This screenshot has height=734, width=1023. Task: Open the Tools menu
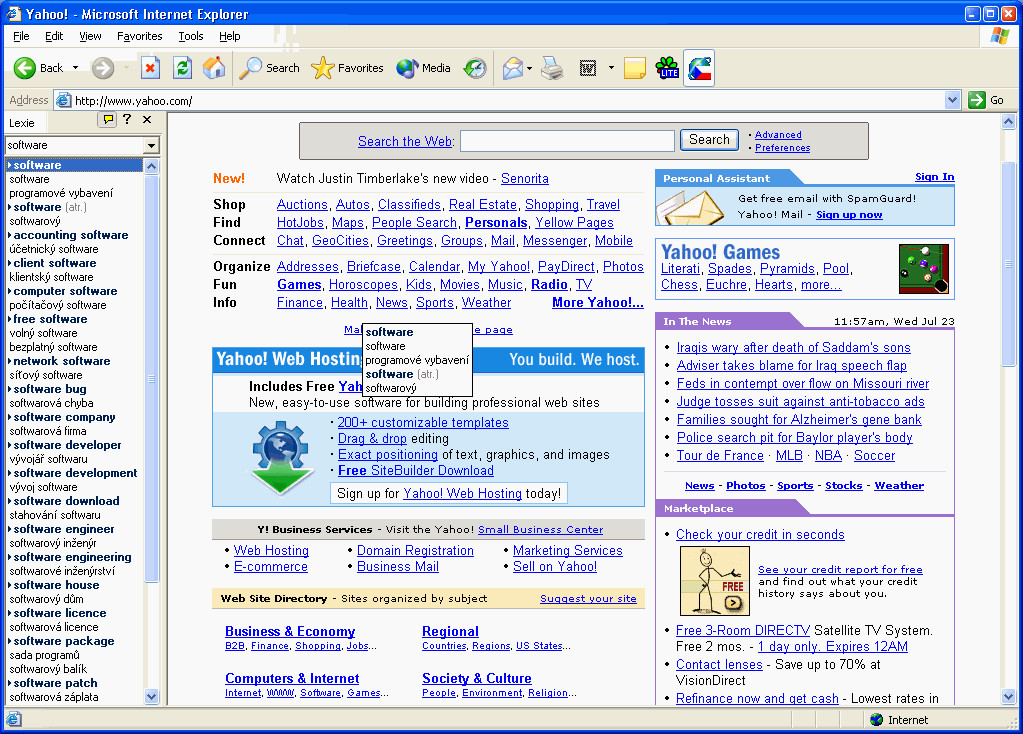(191, 37)
